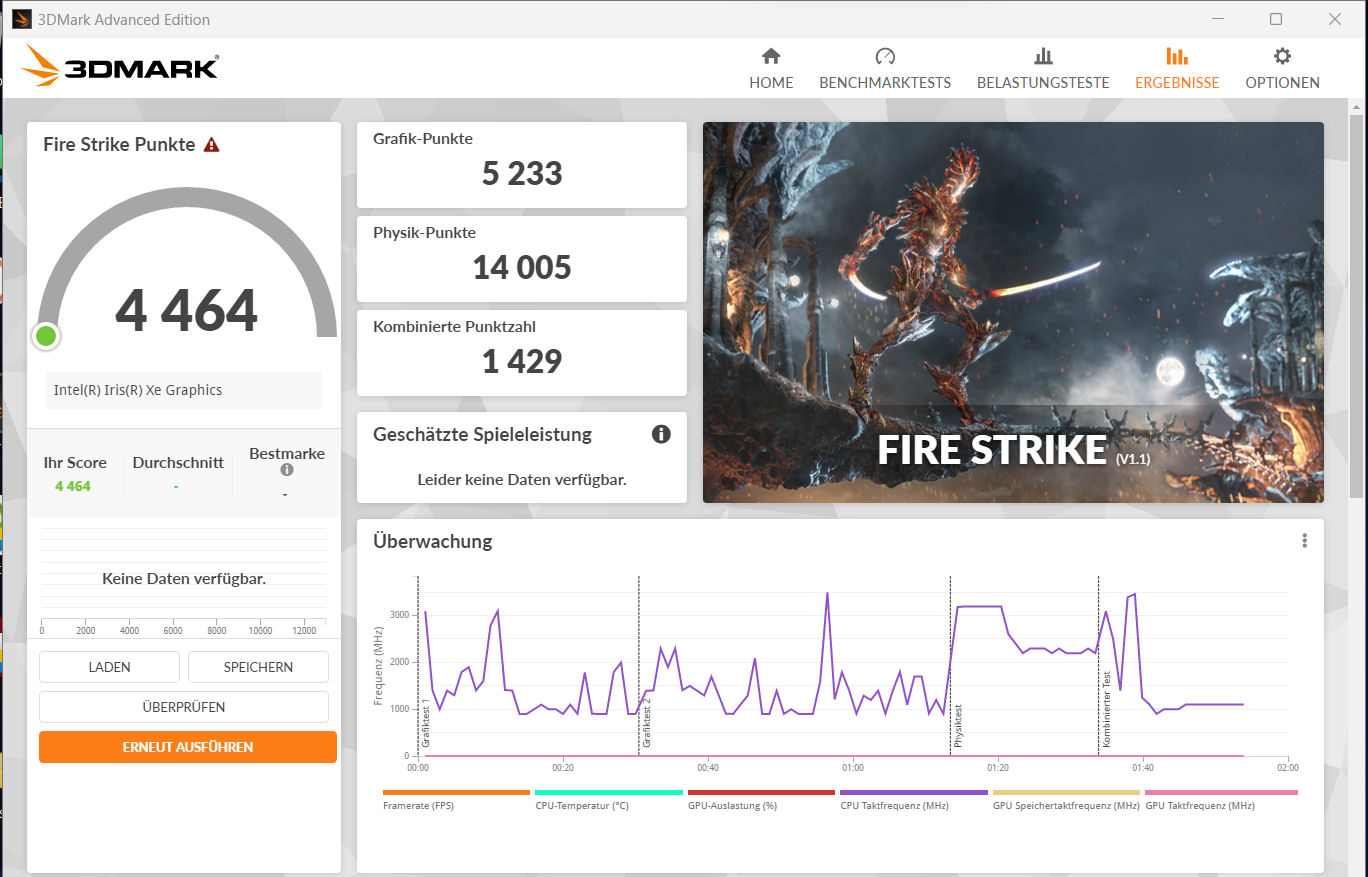Click the Kombinierter Test marker in chart
This screenshot has width=1368, height=877.
[x=1106, y=710]
